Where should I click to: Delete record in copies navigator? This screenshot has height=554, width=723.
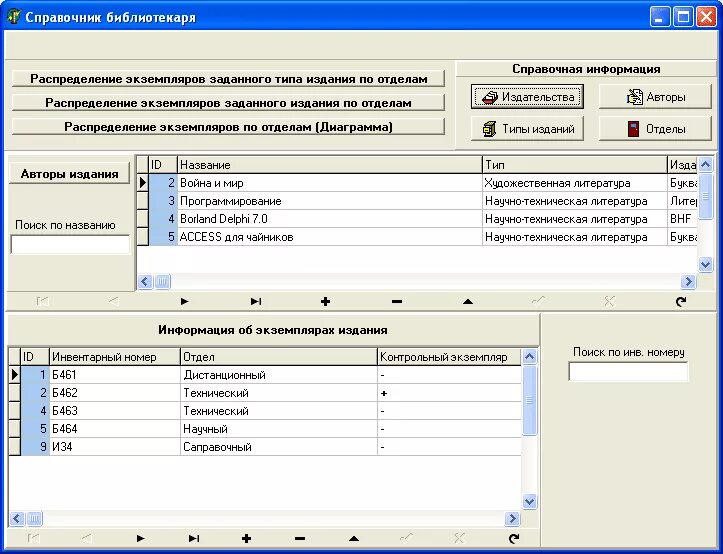(x=300, y=538)
